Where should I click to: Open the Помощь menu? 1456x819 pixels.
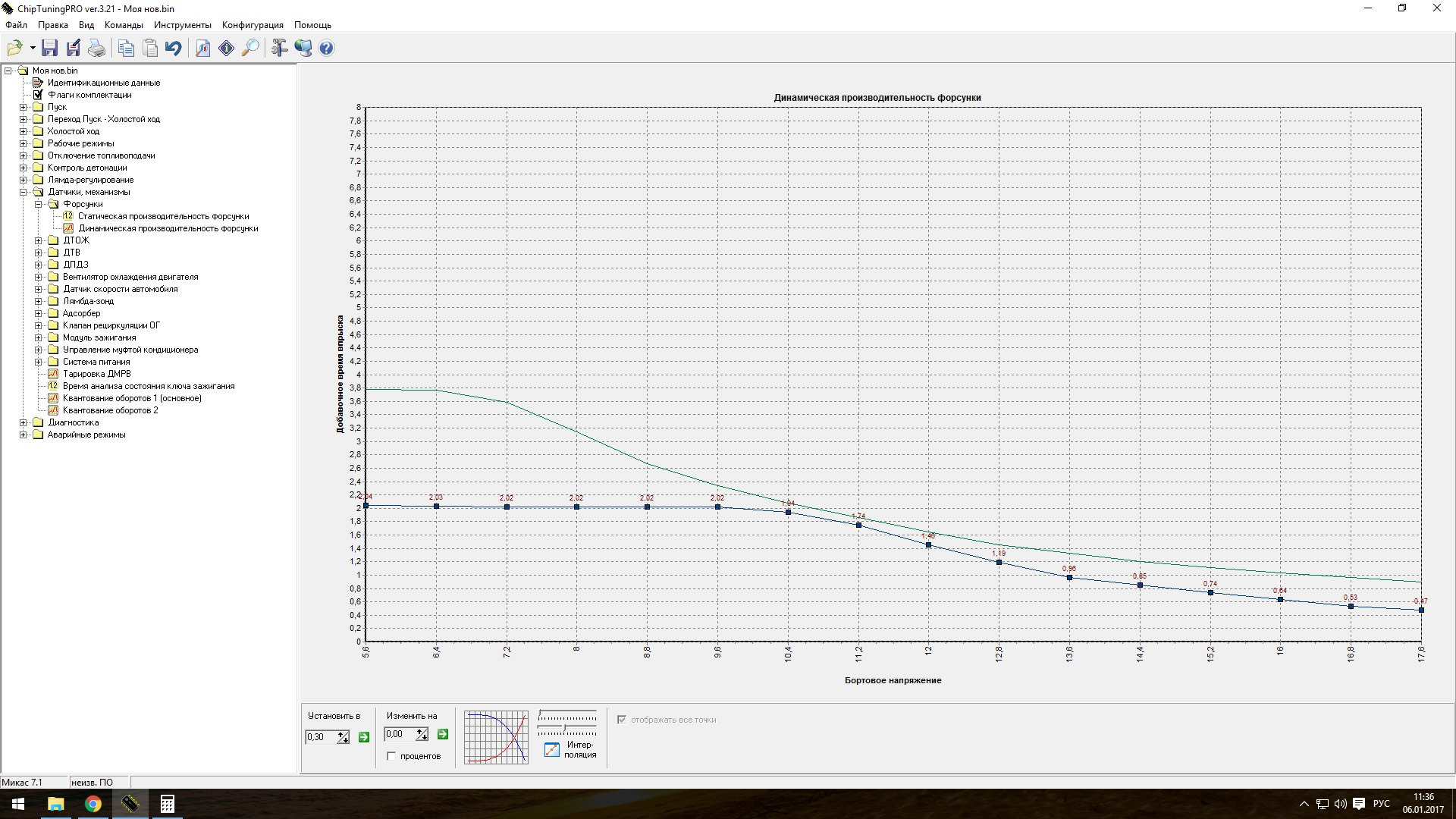pos(312,25)
